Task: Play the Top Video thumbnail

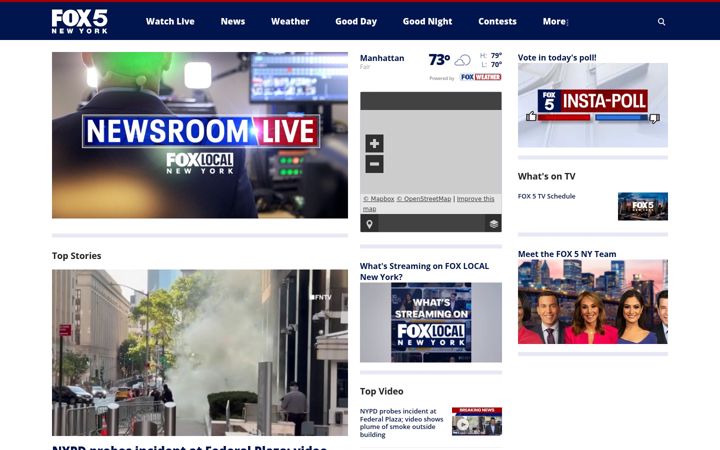Action: [x=477, y=422]
